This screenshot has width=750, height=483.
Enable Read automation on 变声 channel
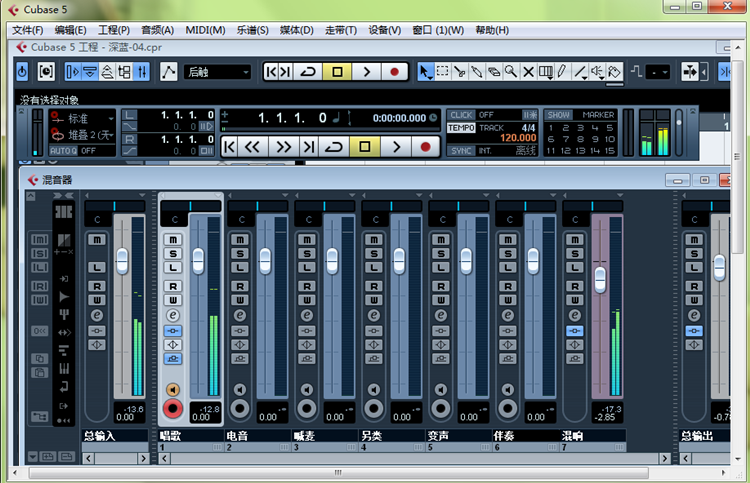point(441,286)
